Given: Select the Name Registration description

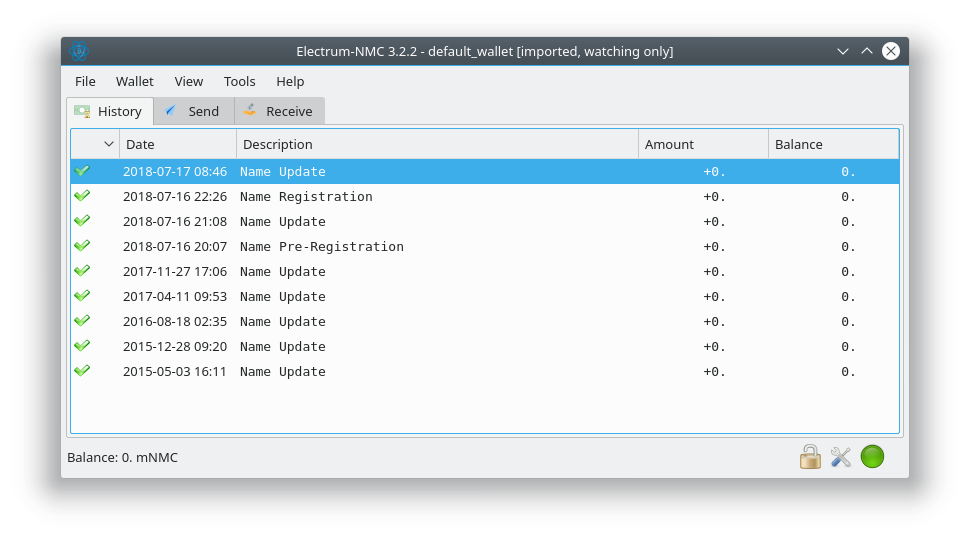Looking at the screenshot, I should [x=306, y=197].
